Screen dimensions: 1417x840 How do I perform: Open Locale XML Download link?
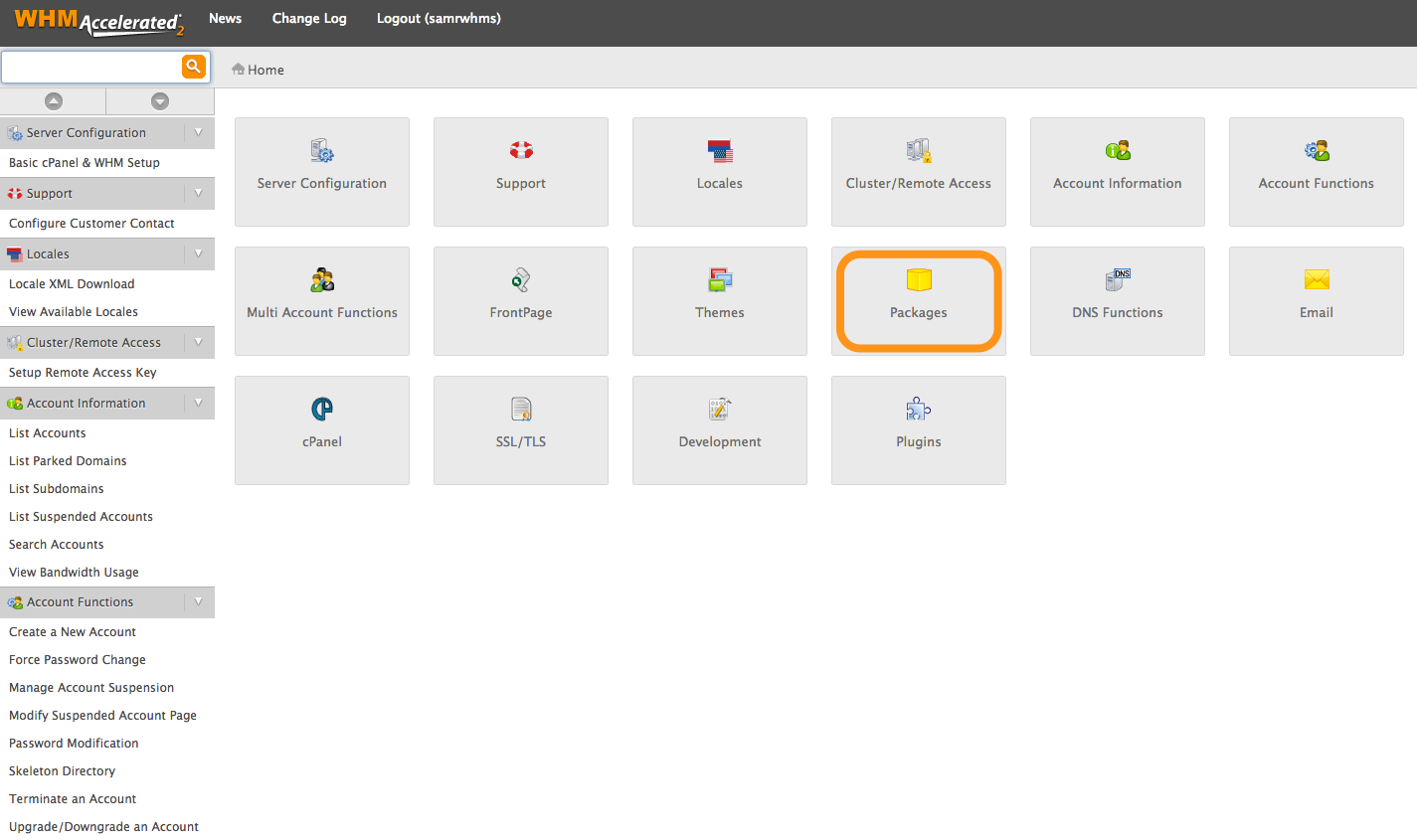[x=72, y=284]
